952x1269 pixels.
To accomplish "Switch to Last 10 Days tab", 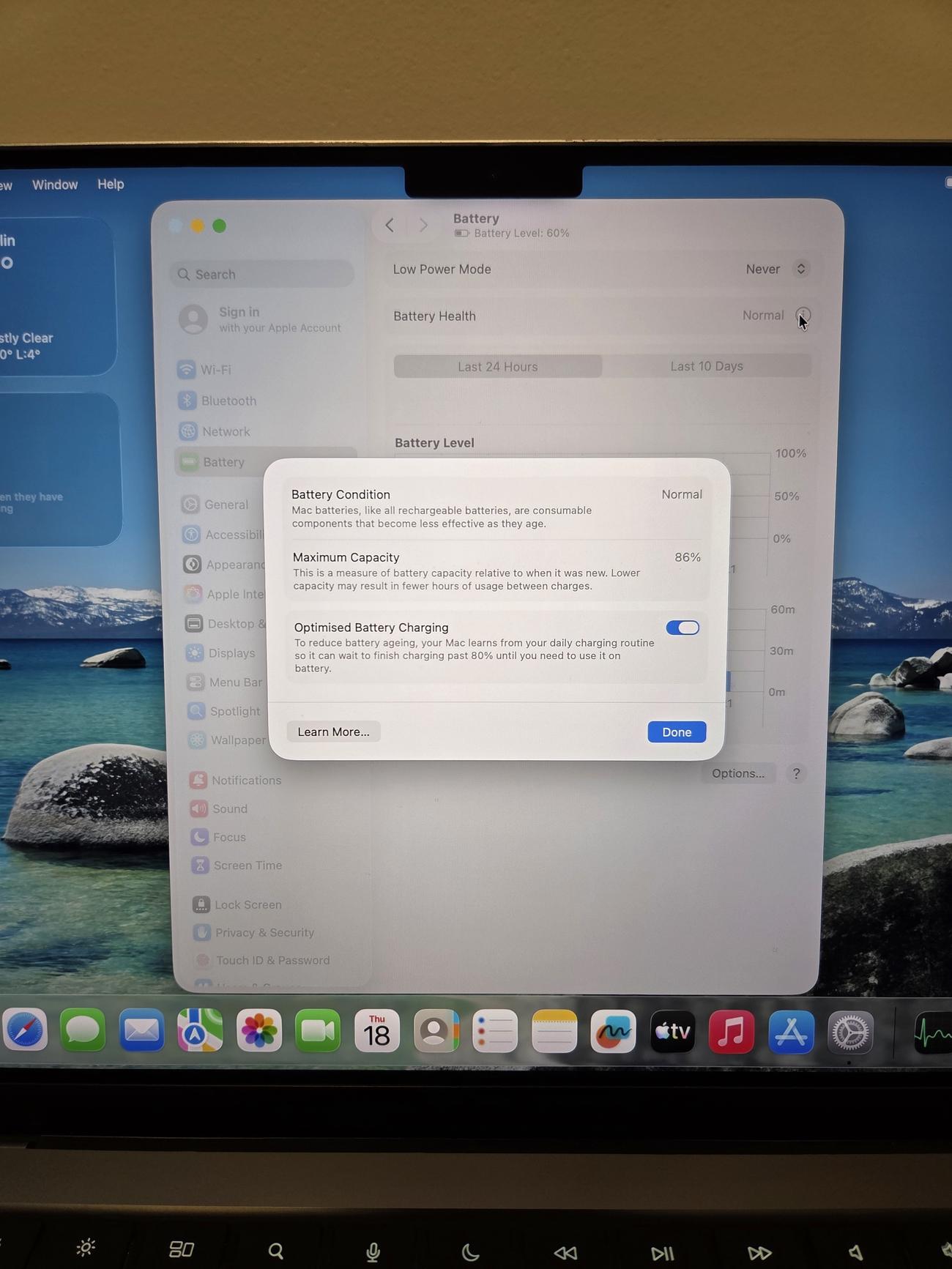I will [706, 366].
